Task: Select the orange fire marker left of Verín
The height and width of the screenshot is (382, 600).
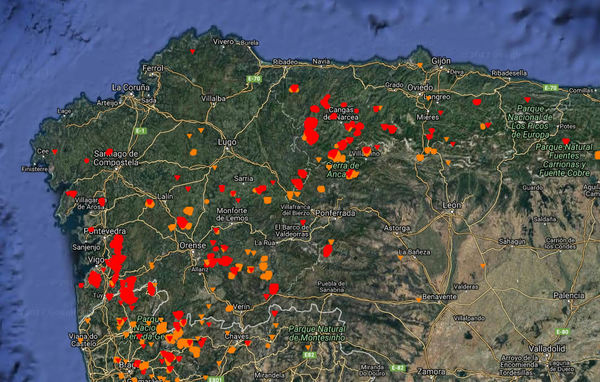Action: point(229,308)
